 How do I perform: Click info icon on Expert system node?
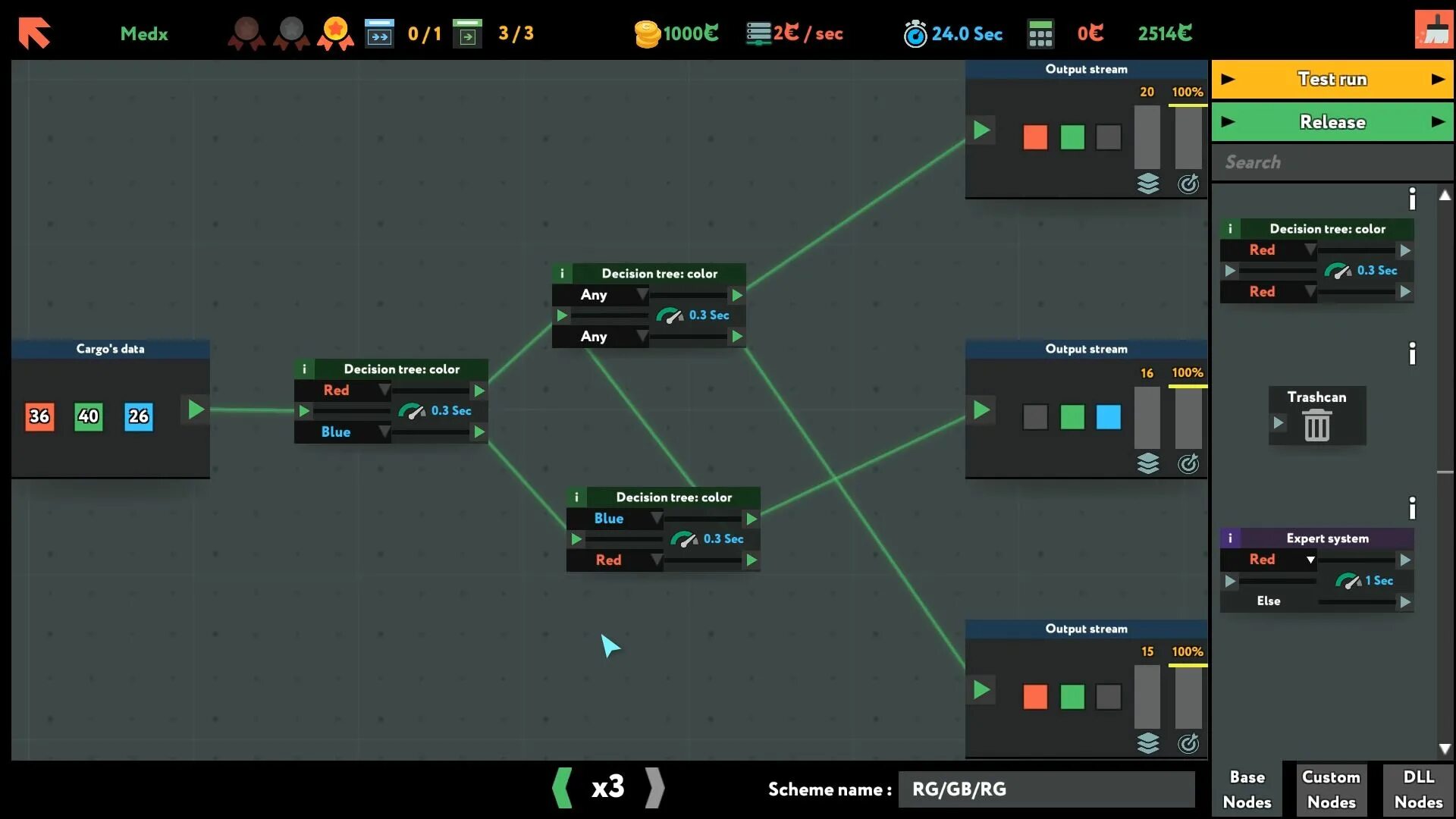1230,538
